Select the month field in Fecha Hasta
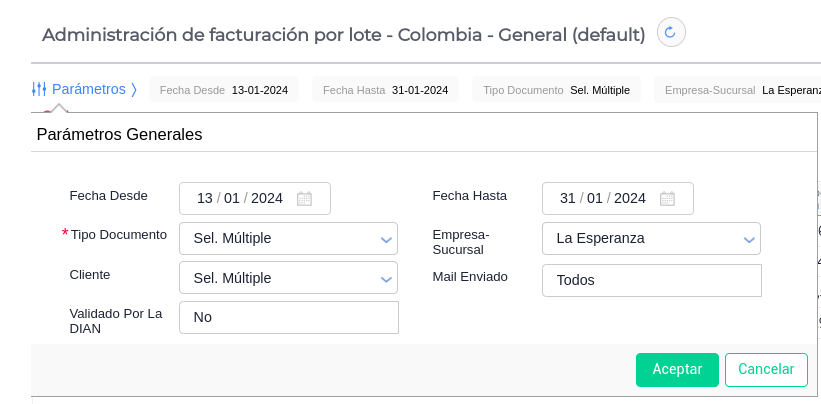821x404 pixels. pos(595,199)
